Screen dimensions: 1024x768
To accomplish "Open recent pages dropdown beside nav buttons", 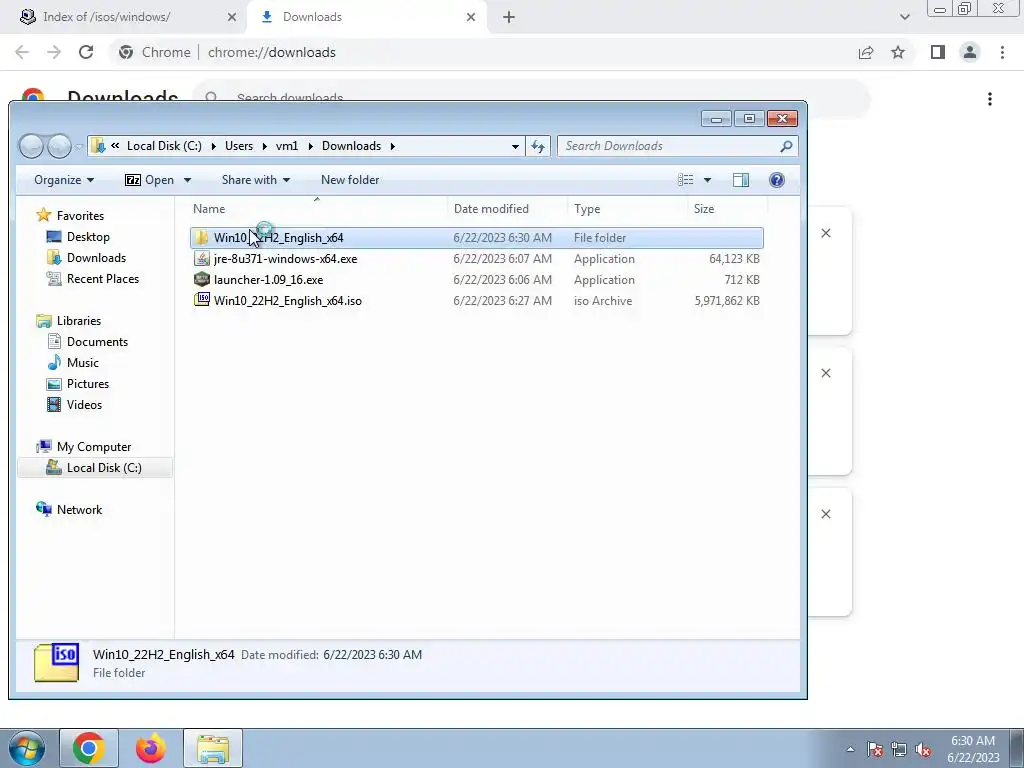I will (78, 146).
